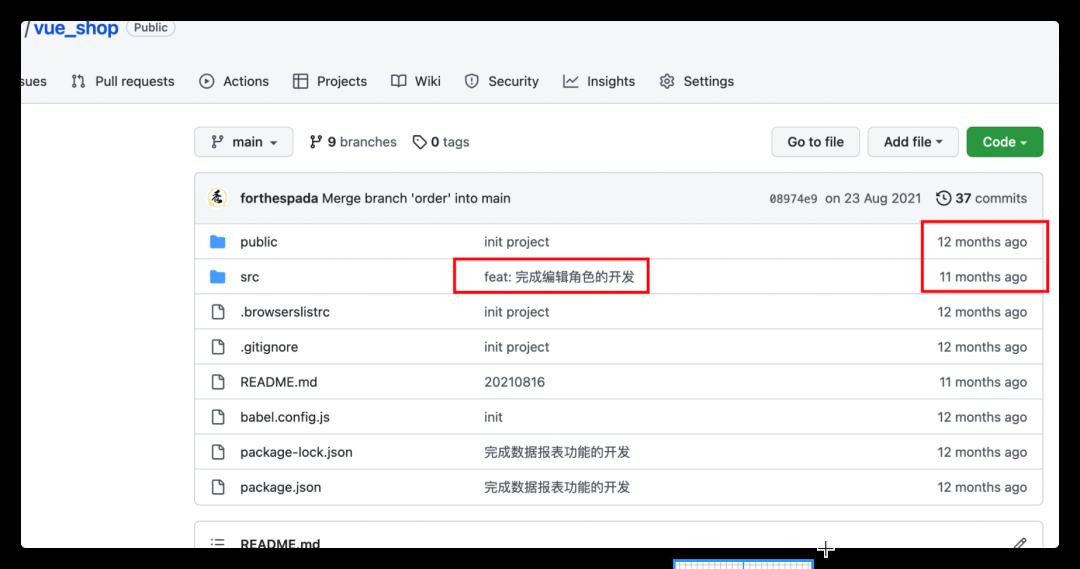This screenshot has width=1080, height=569.
Task: Click the pencil edit icon for README
Action: coord(1019,544)
